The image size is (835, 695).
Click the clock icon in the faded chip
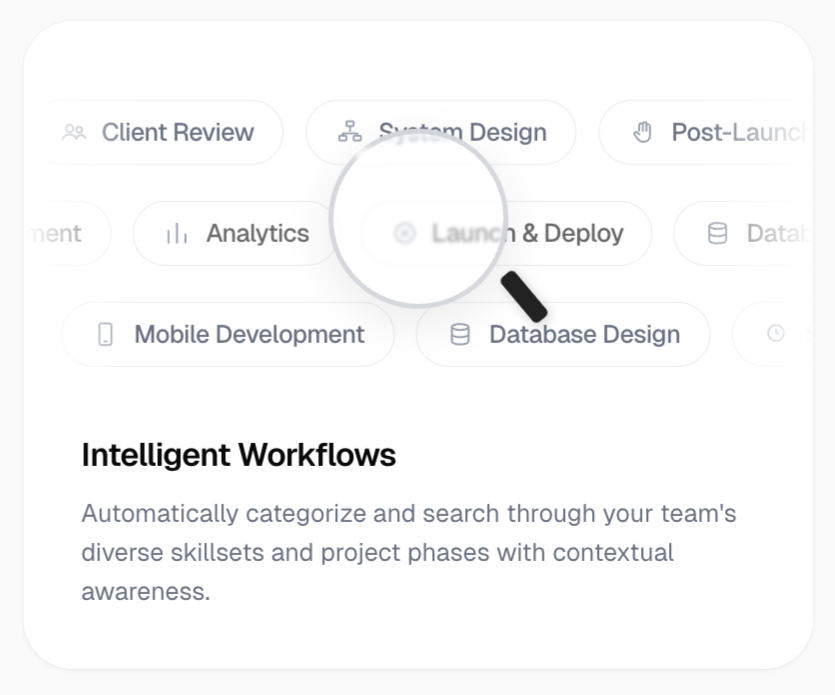(775, 333)
